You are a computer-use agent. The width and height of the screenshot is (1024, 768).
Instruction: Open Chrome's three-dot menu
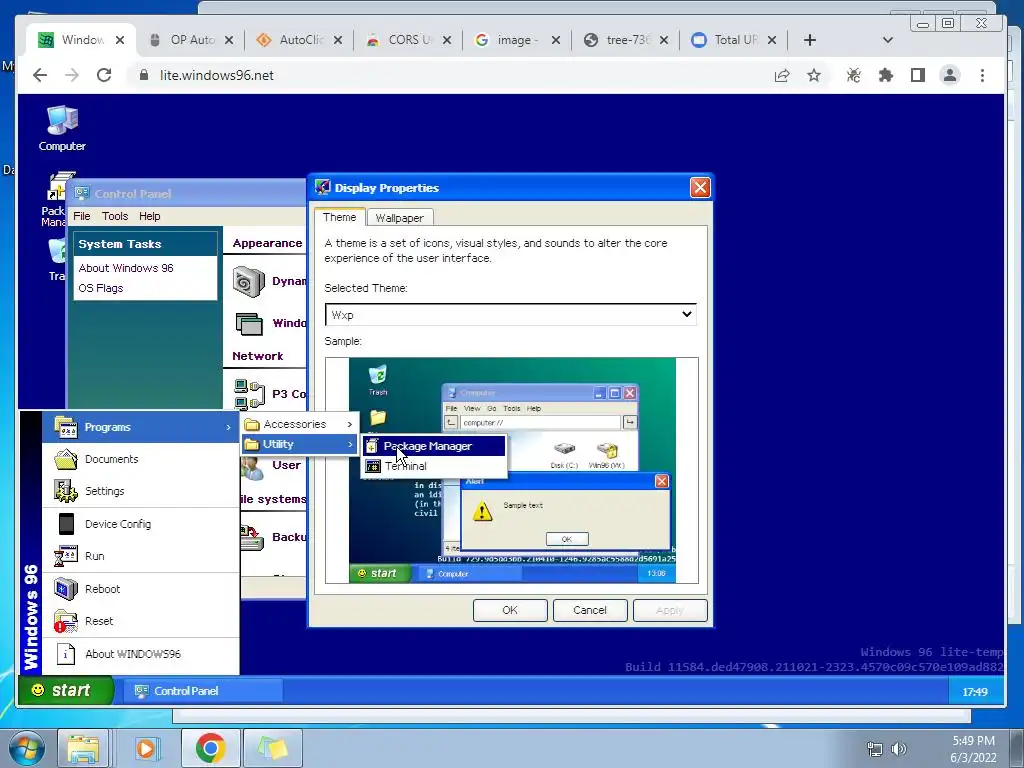[982, 75]
